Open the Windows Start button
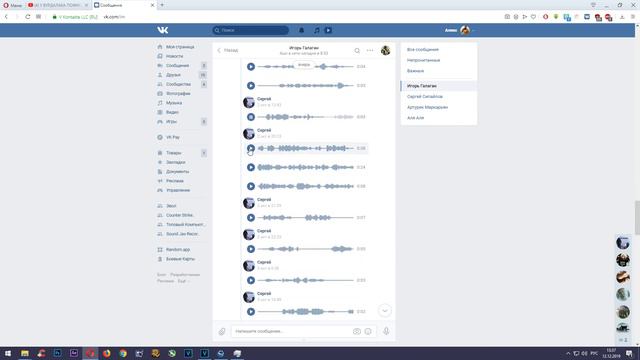This screenshot has height=360, width=640. [x=8, y=353]
